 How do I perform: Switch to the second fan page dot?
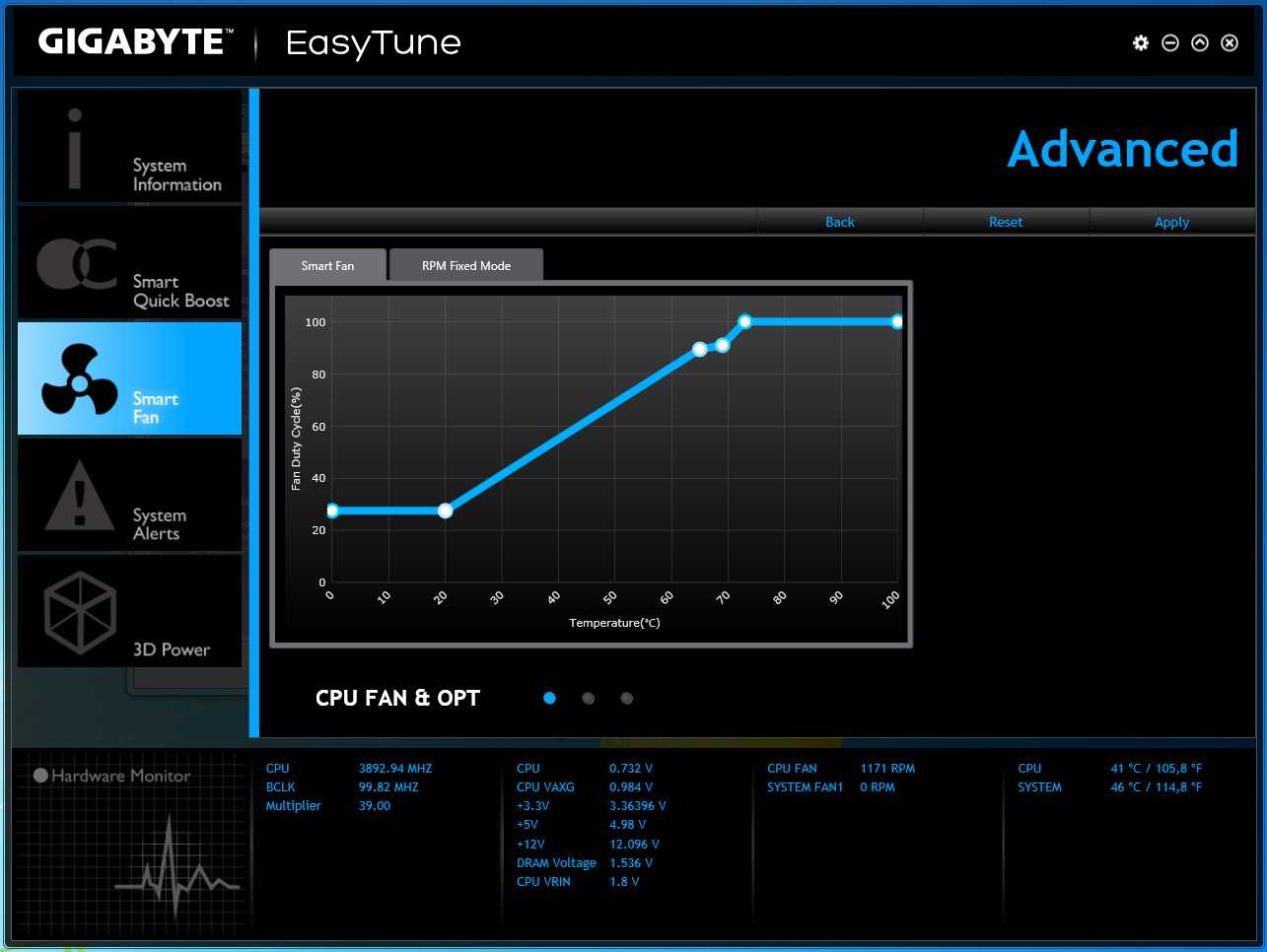(x=588, y=698)
